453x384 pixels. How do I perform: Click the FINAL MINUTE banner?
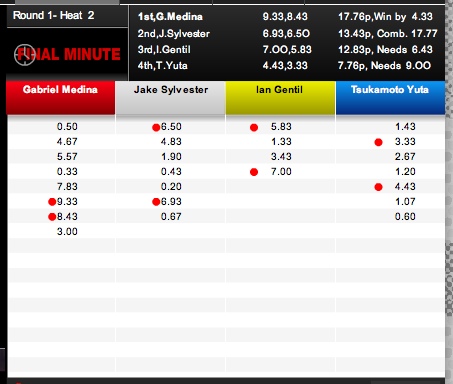(67, 55)
